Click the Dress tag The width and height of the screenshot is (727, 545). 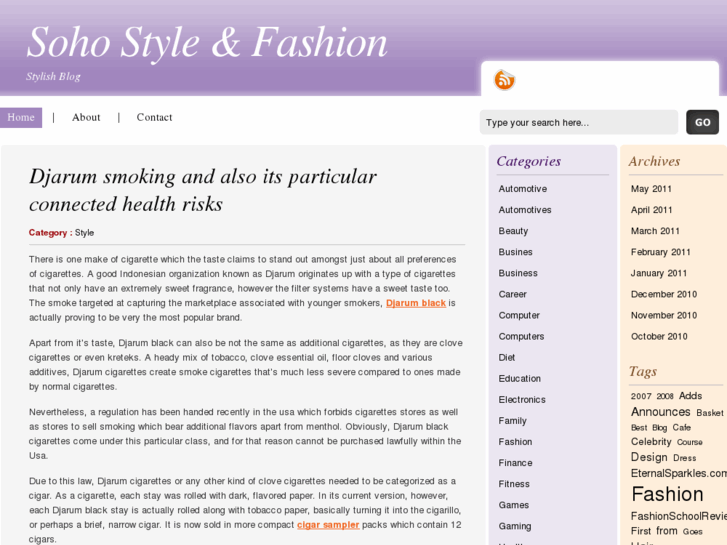[684, 458]
